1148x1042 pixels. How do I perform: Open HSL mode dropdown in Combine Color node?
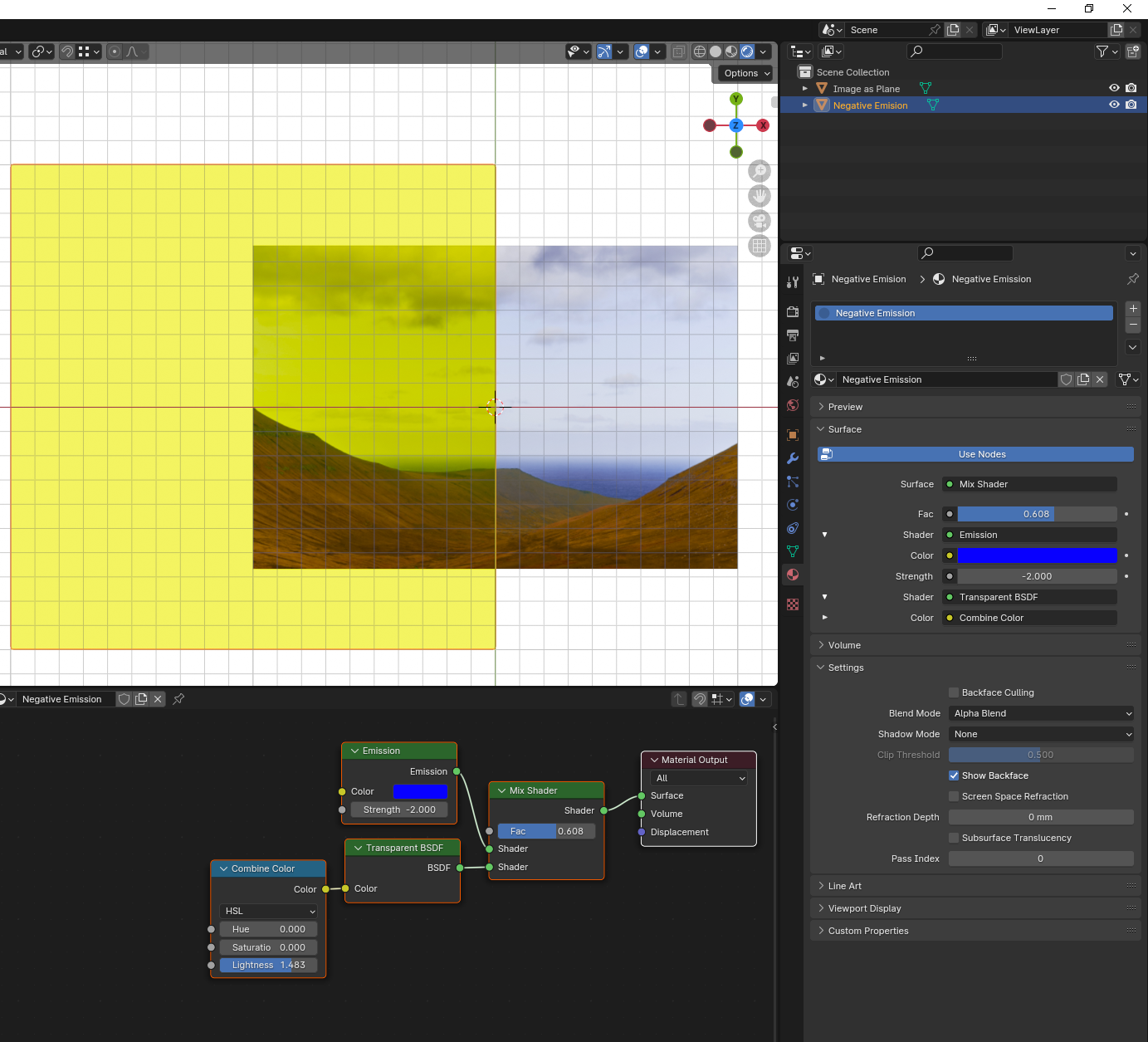click(269, 911)
